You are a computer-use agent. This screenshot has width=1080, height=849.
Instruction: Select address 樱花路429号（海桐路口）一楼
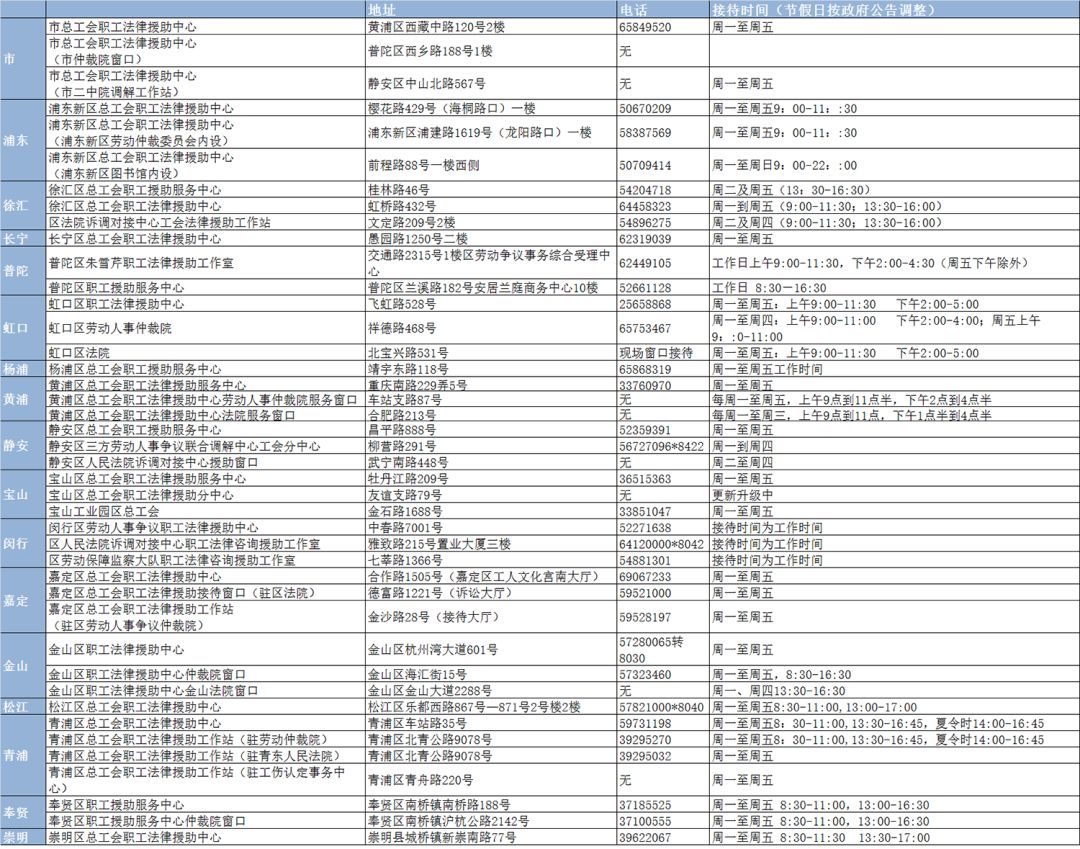pos(452,108)
